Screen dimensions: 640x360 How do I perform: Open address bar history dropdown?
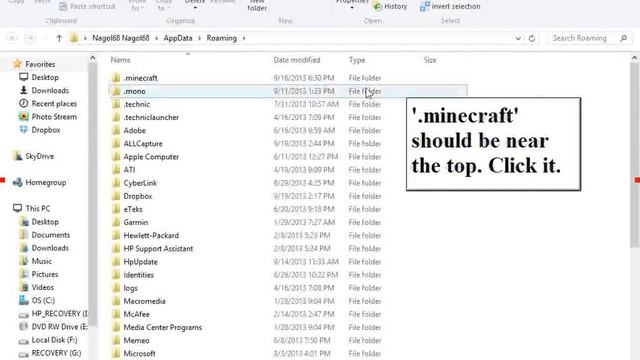(518, 38)
